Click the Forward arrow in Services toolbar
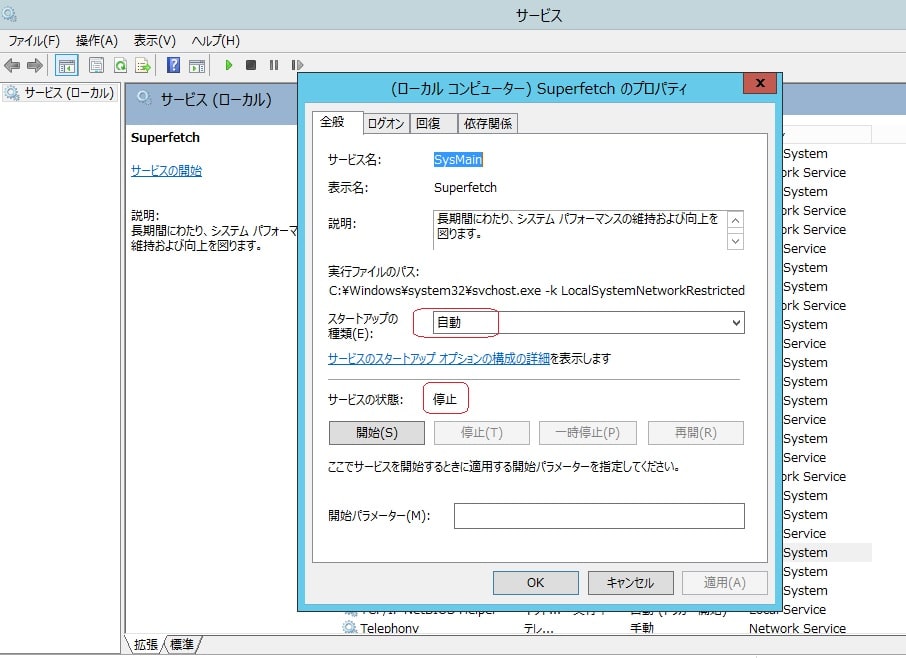 (x=35, y=65)
